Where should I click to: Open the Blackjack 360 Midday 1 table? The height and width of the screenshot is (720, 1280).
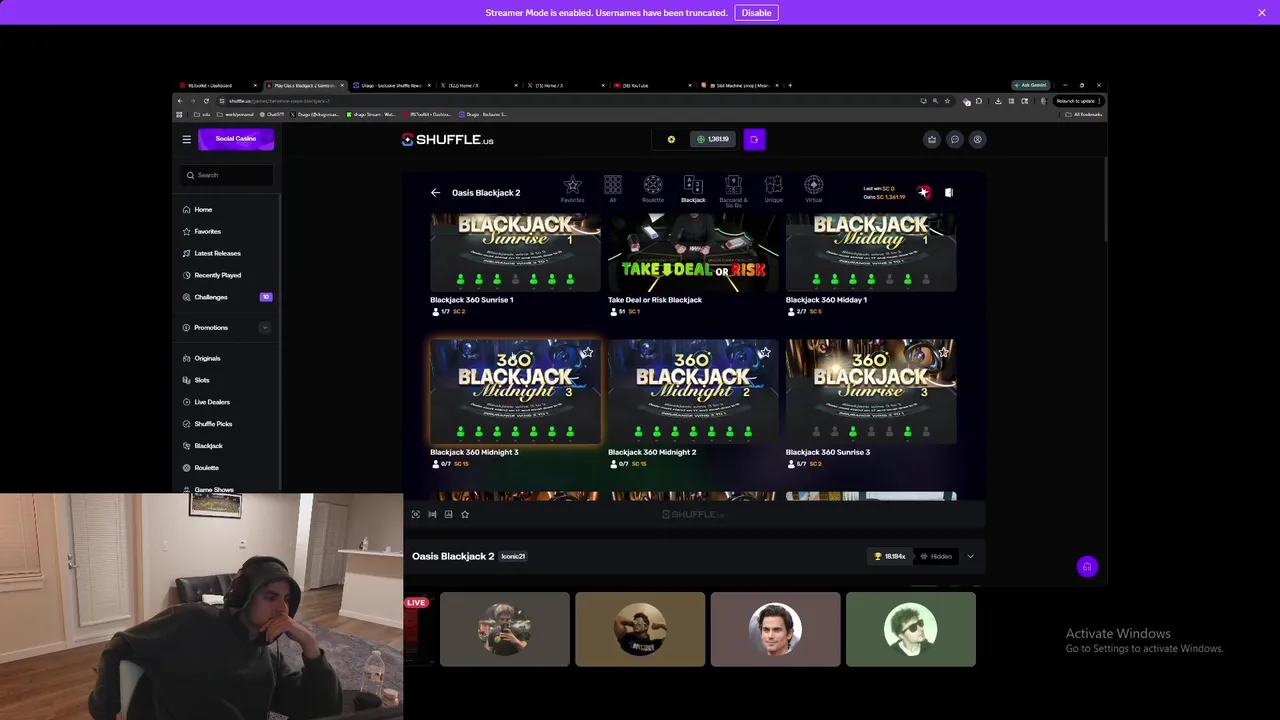click(871, 252)
